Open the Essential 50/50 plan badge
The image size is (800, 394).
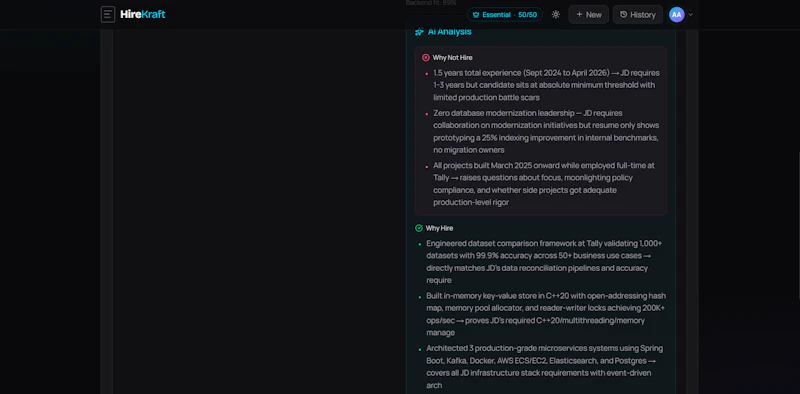(x=505, y=15)
